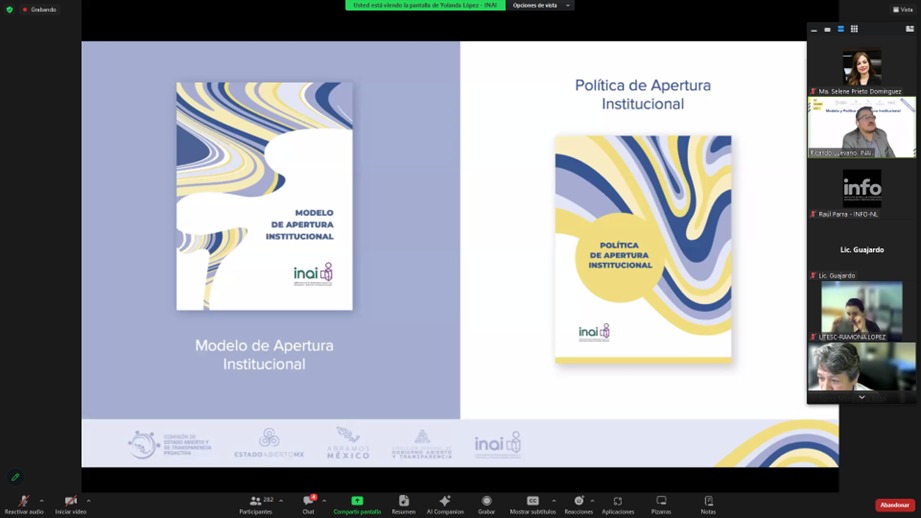Expand subtitle options arrow beside Mostrar subtítulos
Image resolution: width=921 pixels, height=518 pixels.
[553, 501]
